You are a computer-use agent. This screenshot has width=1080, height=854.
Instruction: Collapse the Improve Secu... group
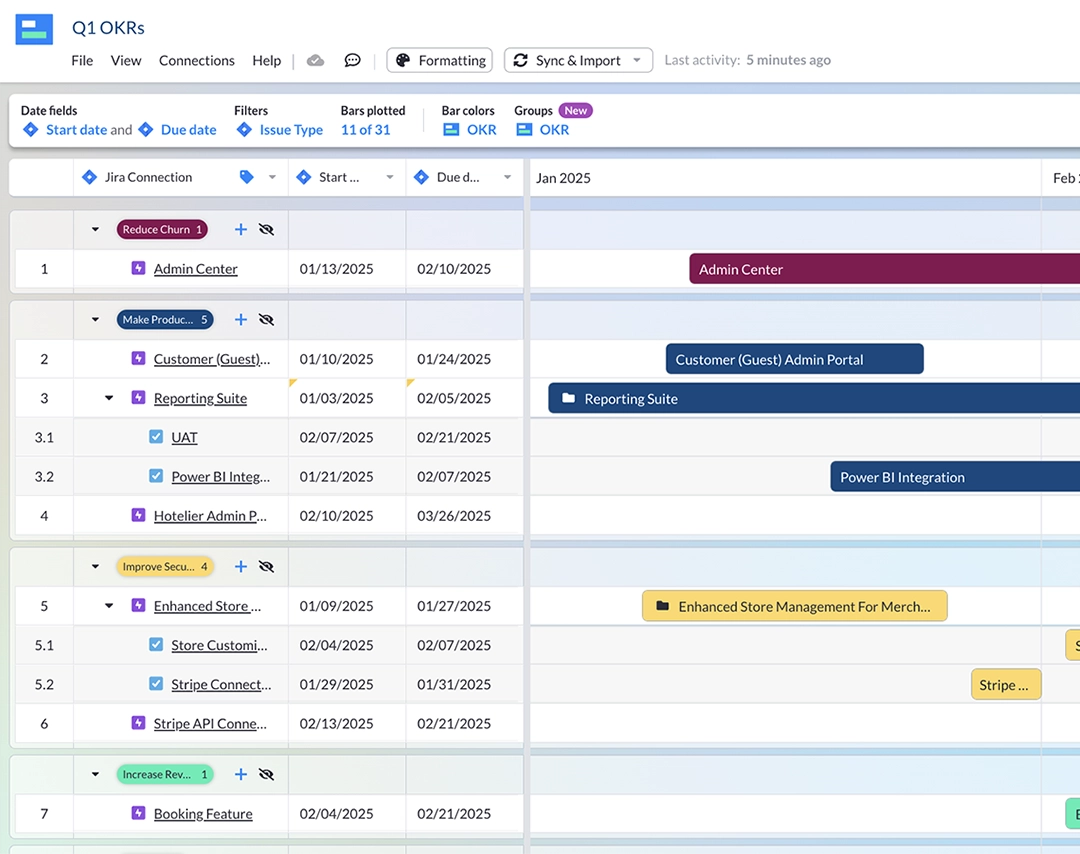pyautogui.click(x=95, y=566)
